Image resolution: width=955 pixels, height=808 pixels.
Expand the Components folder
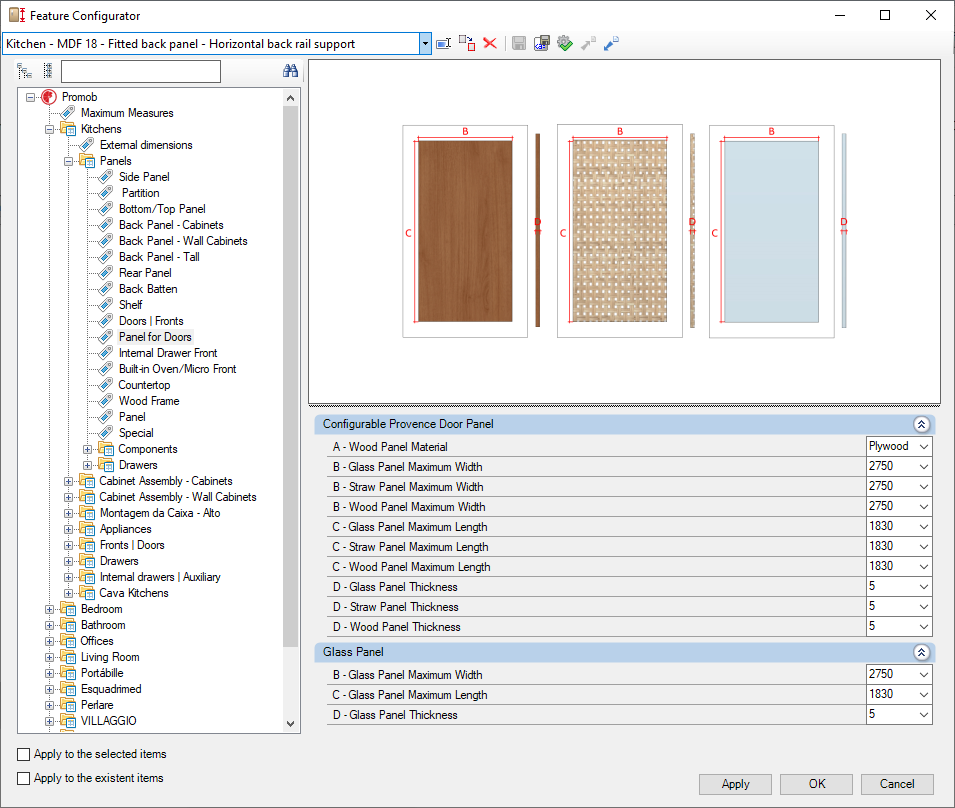click(x=87, y=449)
